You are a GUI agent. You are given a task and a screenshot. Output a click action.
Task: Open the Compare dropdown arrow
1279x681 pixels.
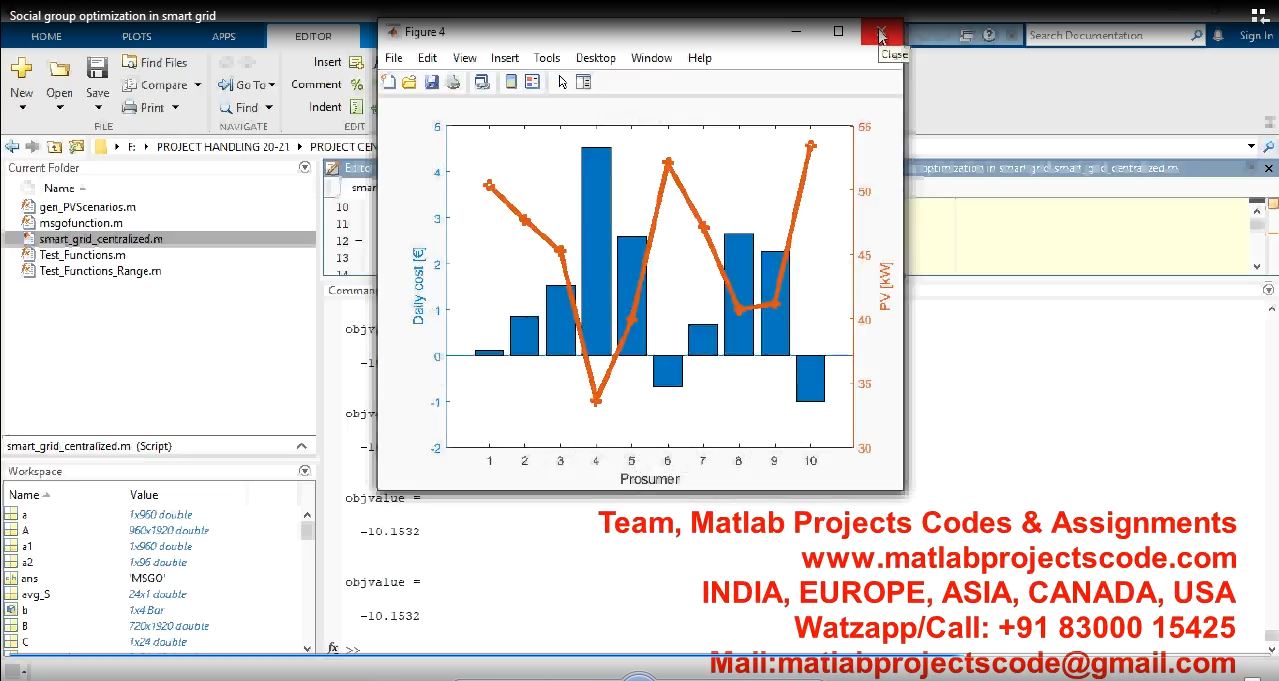198,86
